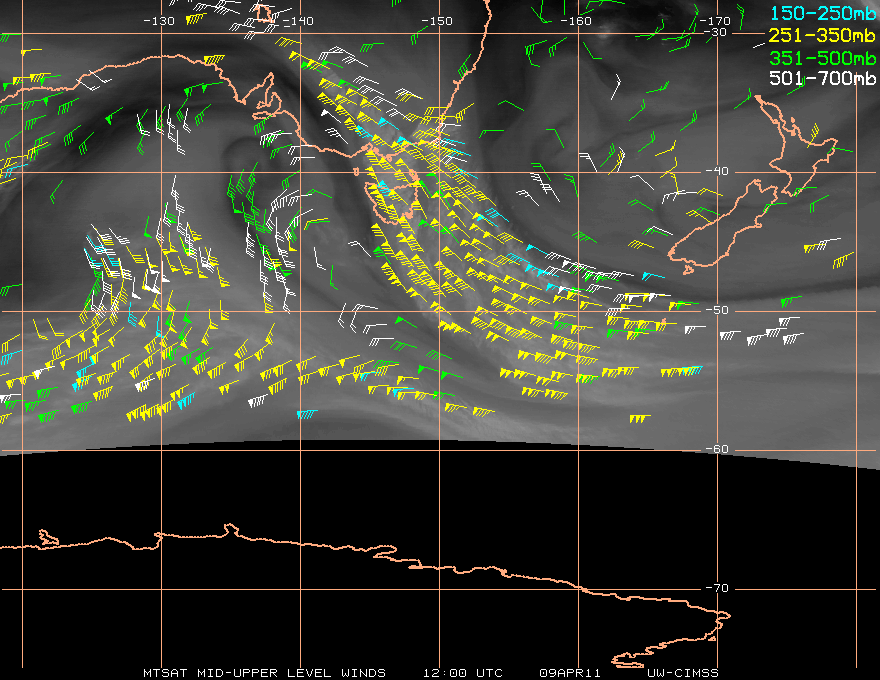Click the 09APR11 date text
The width and height of the screenshot is (880, 680).
pyautogui.click(x=570, y=673)
